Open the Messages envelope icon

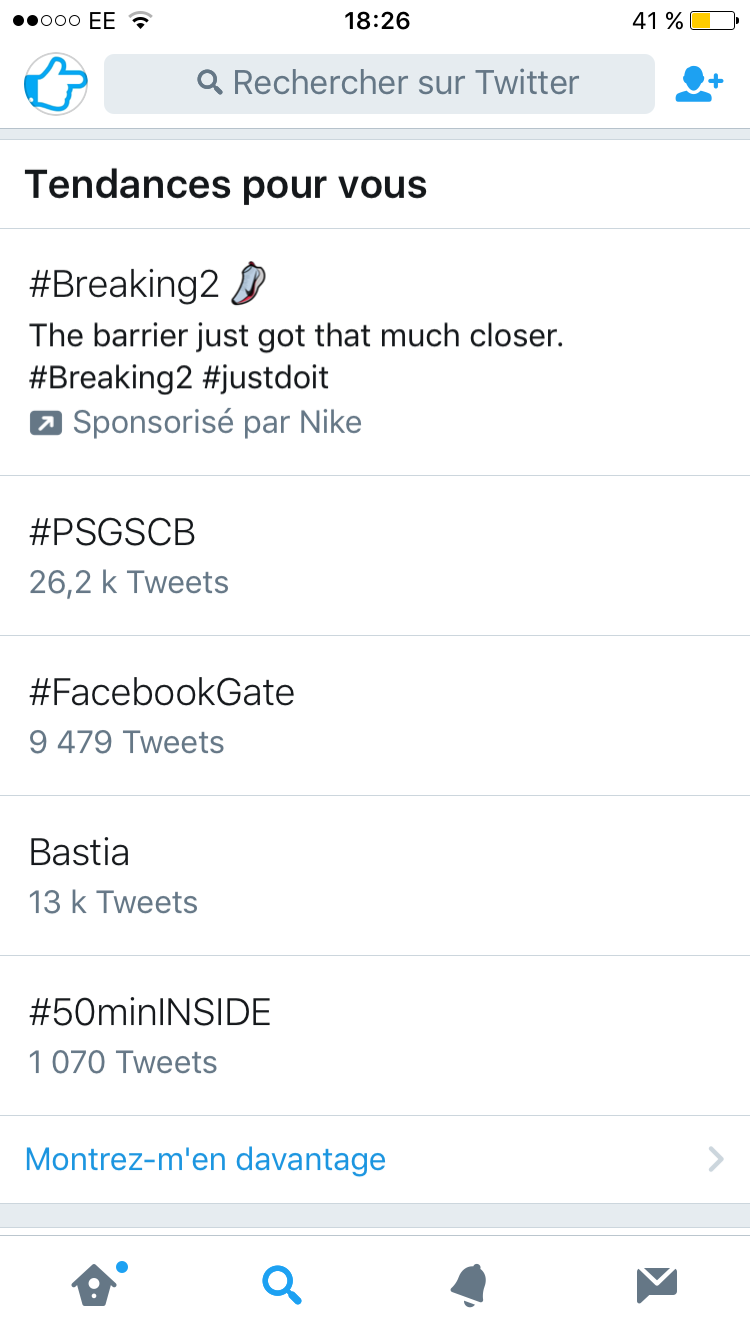(x=657, y=1284)
